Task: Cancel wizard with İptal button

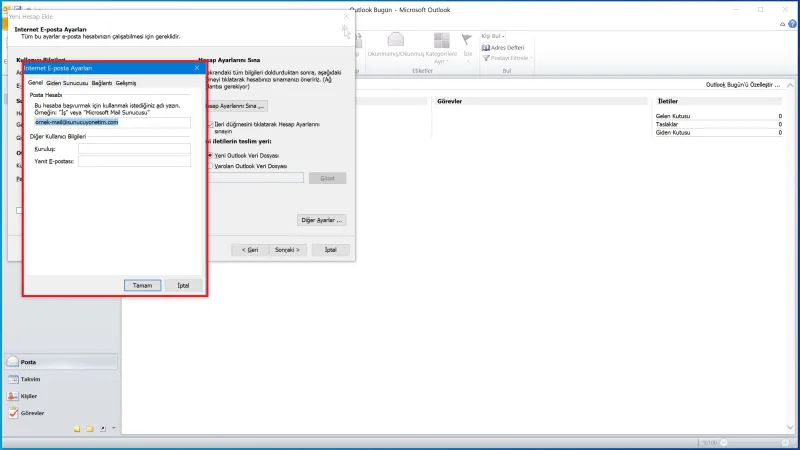Action: (331, 249)
